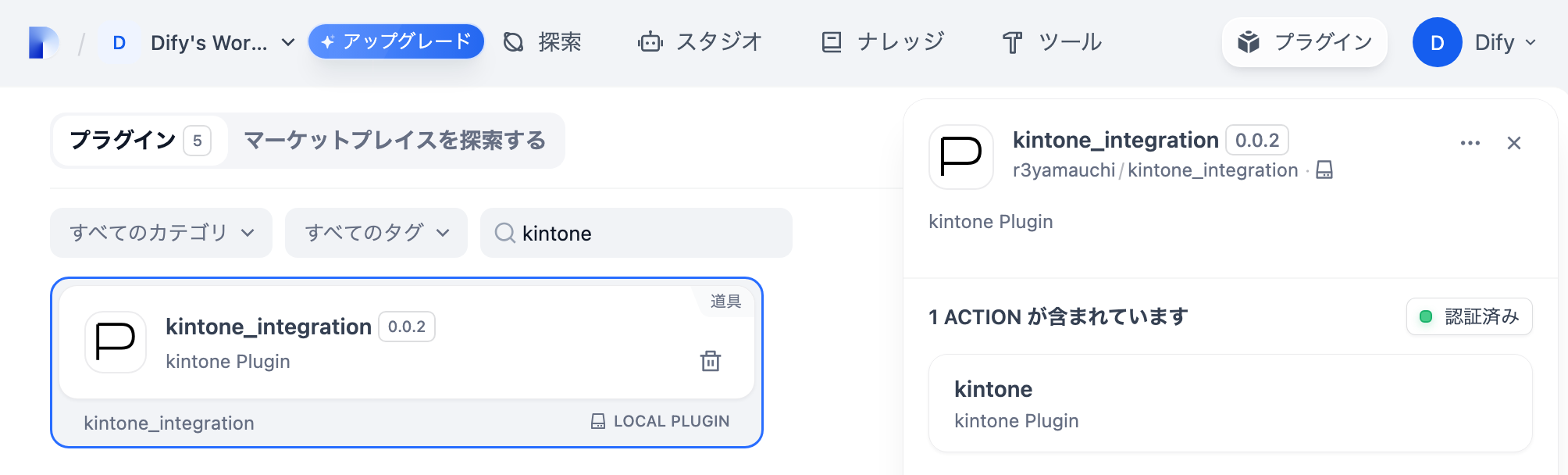Open the すべてのカテゴリ dropdown
The width and height of the screenshot is (1568, 475).
tap(160, 232)
